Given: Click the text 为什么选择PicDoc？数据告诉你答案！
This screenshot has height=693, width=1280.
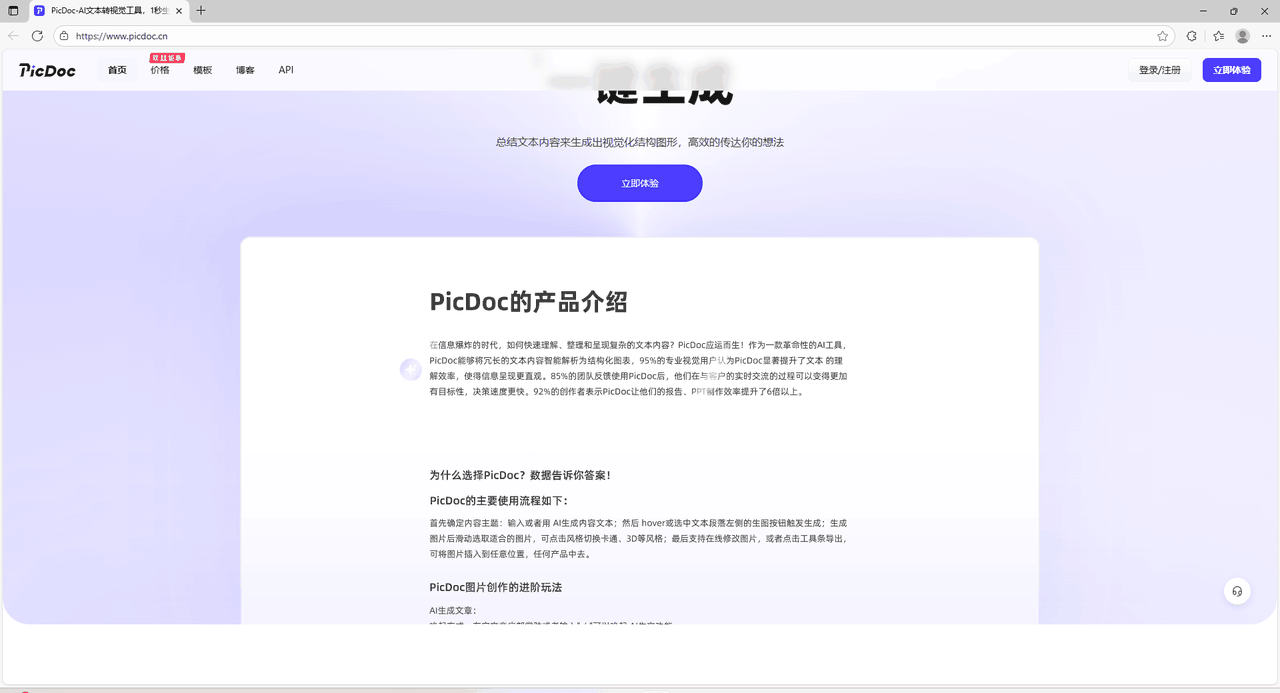Looking at the screenshot, I should point(520,475).
